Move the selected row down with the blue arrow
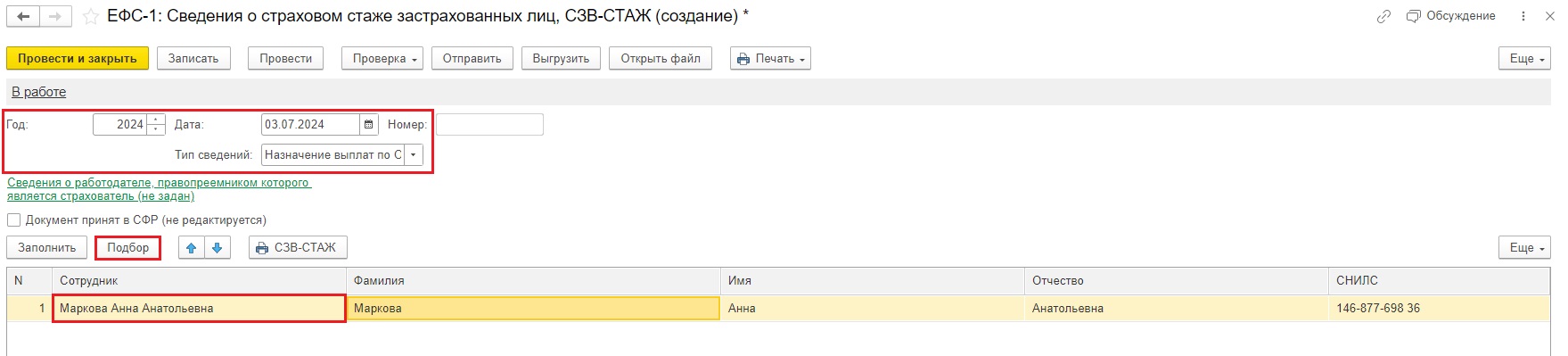This screenshot has width=1568, height=356. tap(218, 248)
